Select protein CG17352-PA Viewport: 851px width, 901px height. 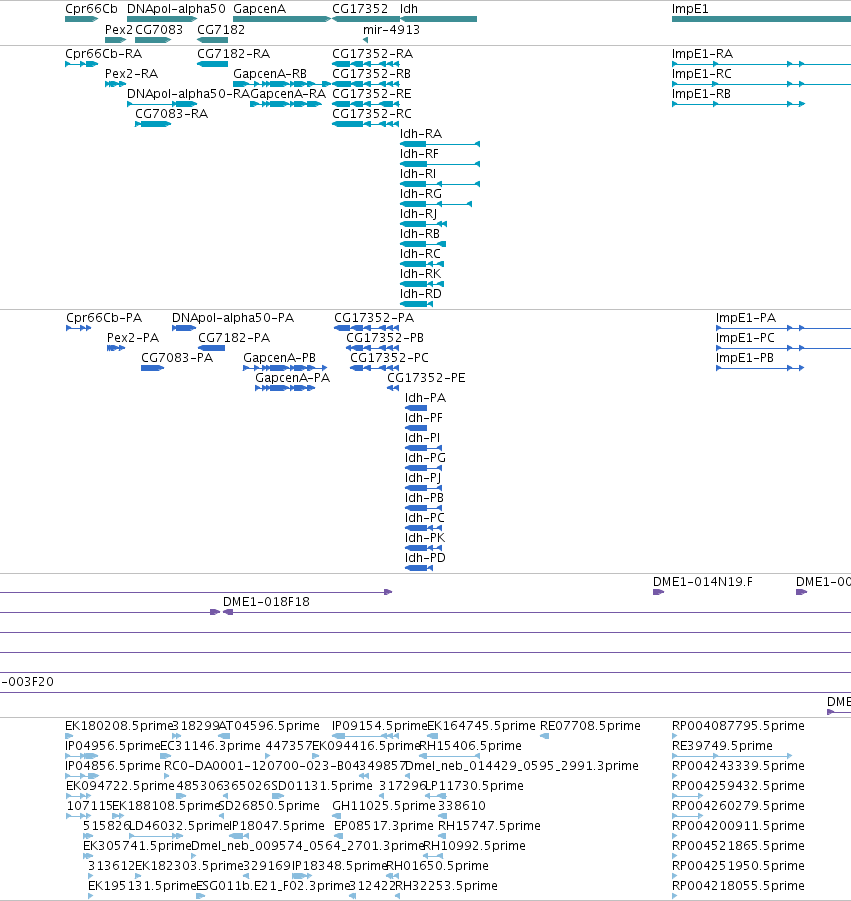tap(367, 328)
